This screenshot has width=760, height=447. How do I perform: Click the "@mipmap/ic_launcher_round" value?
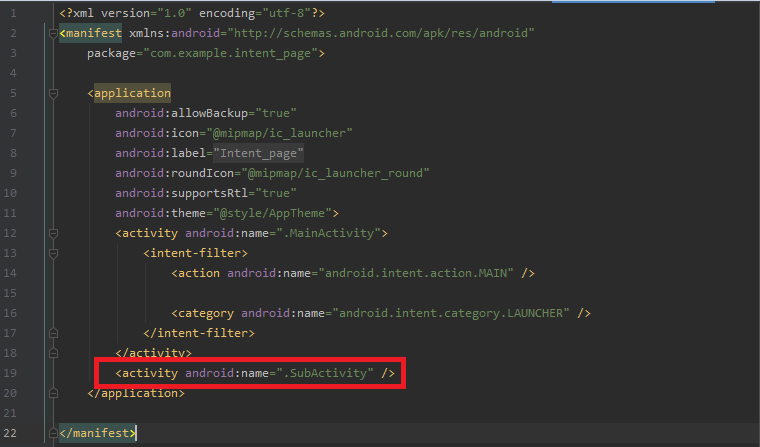pos(335,173)
